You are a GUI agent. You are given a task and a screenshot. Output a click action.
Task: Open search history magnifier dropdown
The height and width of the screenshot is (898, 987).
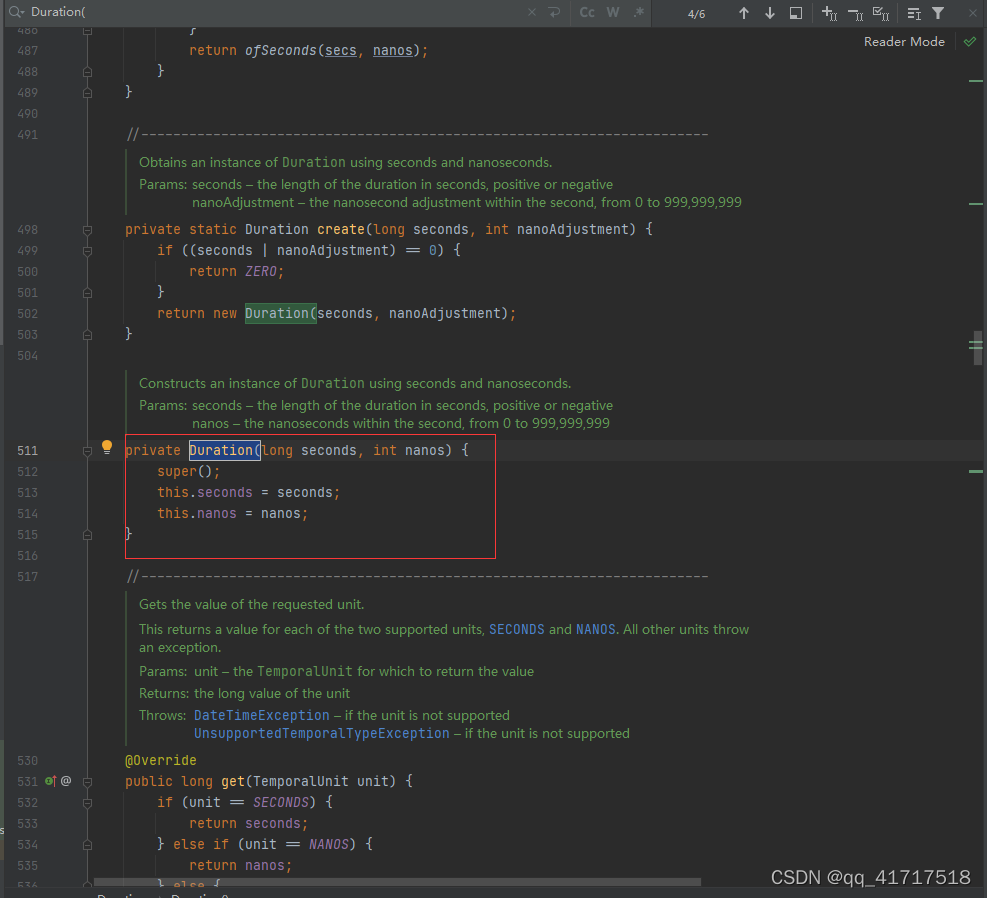coord(16,12)
